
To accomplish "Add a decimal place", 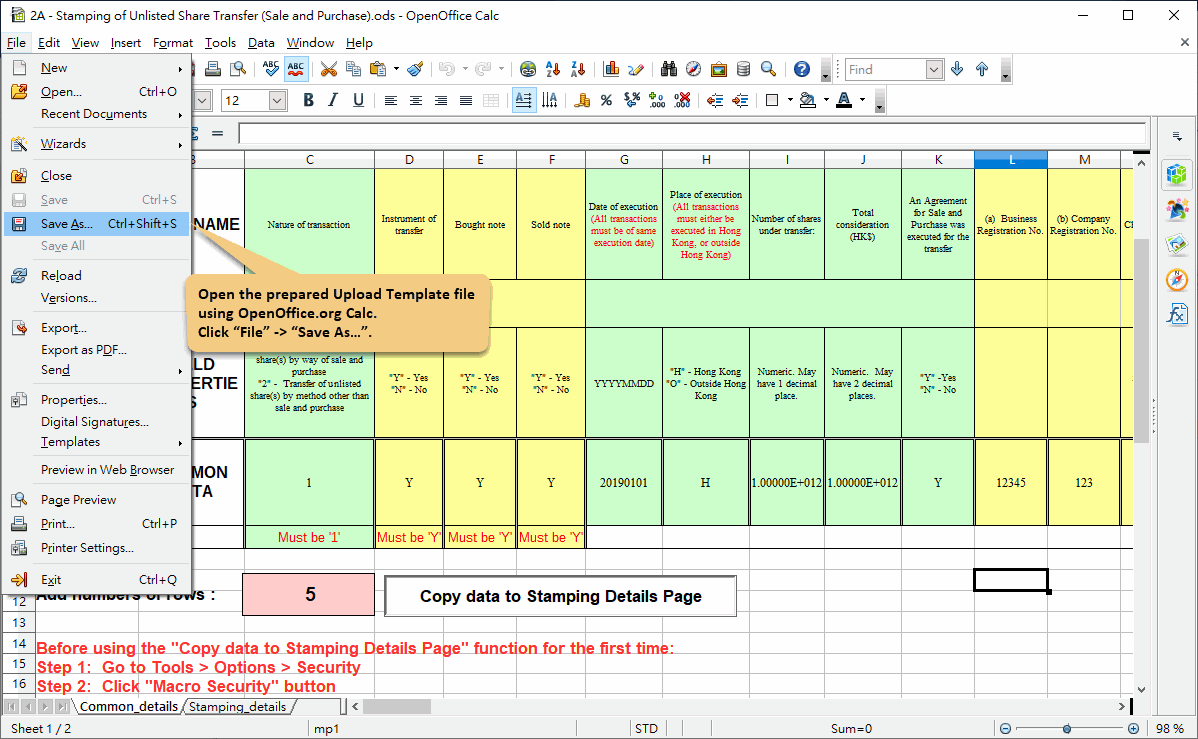I will (657, 100).
